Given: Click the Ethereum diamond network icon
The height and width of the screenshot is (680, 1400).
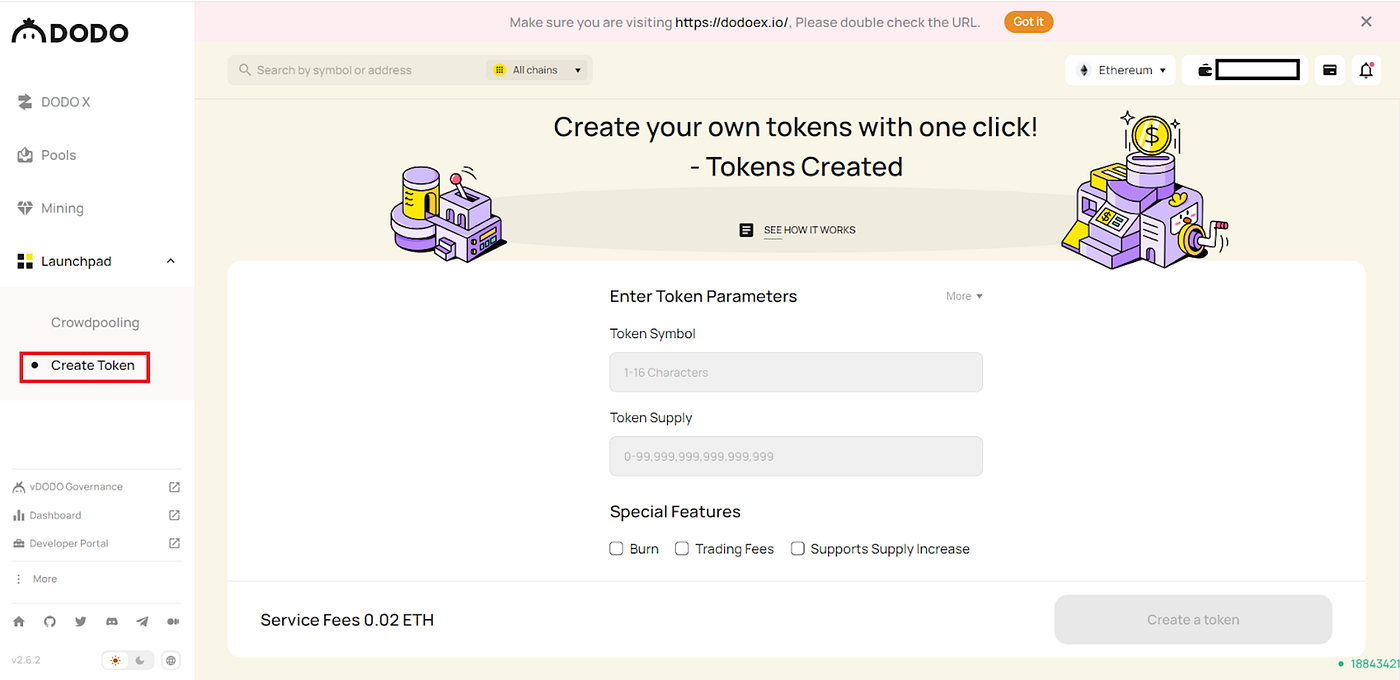Looking at the screenshot, I should pos(1084,70).
